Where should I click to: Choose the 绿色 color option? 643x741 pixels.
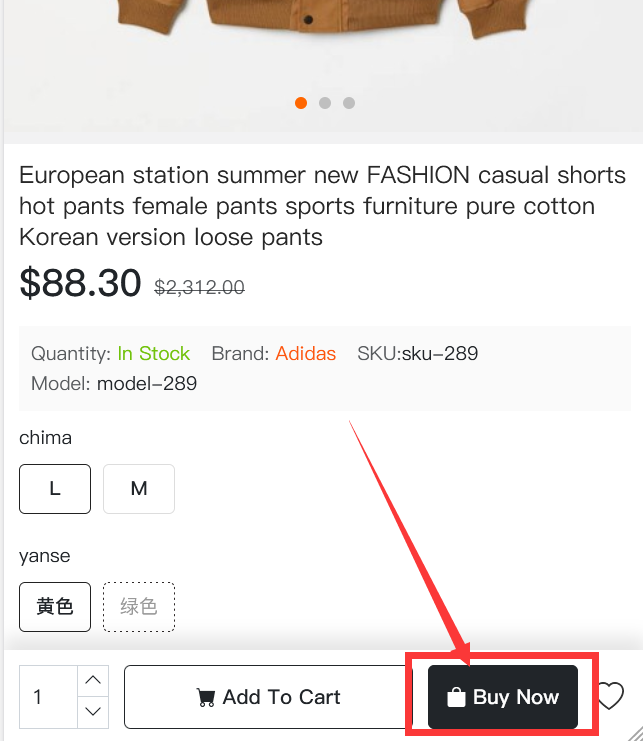point(139,607)
